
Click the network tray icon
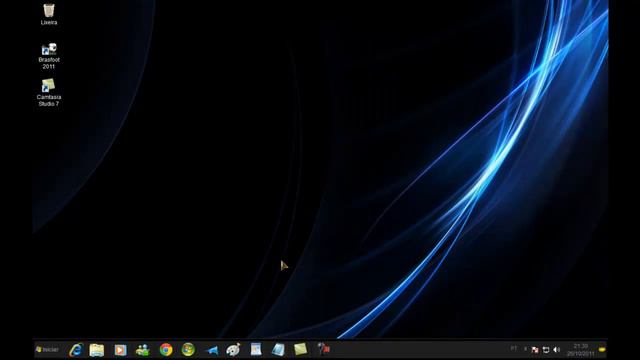pos(546,350)
